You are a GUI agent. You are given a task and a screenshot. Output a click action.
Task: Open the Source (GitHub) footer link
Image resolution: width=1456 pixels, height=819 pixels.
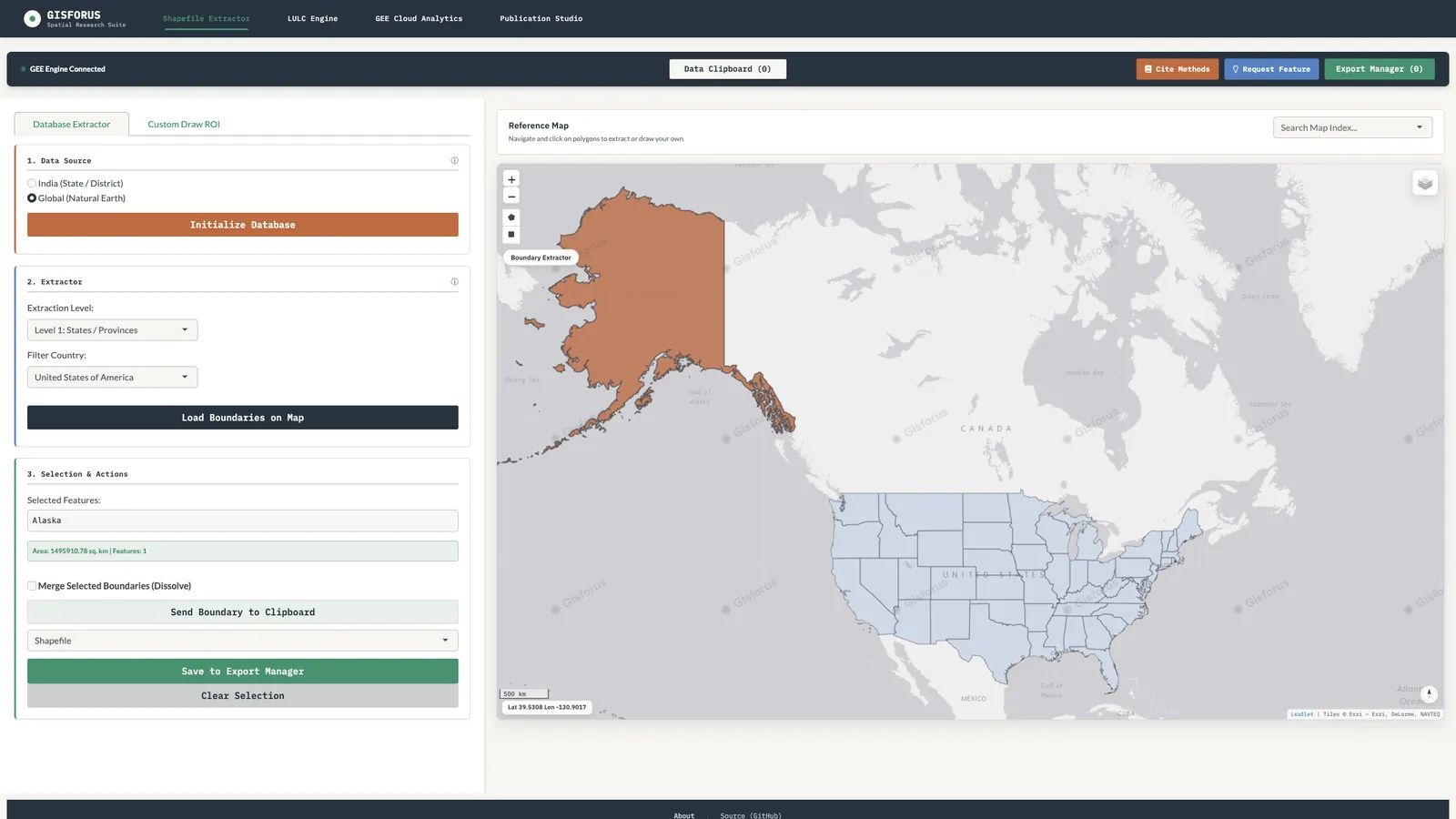pyautogui.click(x=751, y=815)
